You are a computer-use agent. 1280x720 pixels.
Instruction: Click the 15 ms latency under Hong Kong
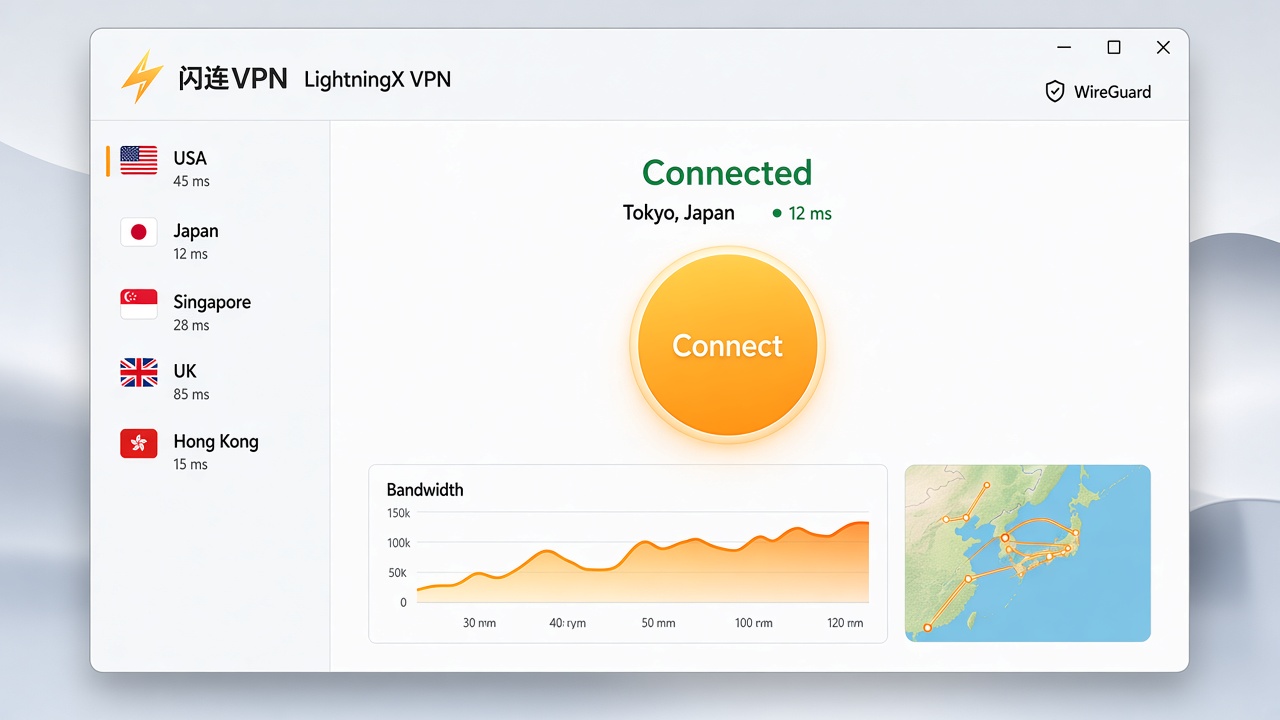(190, 464)
